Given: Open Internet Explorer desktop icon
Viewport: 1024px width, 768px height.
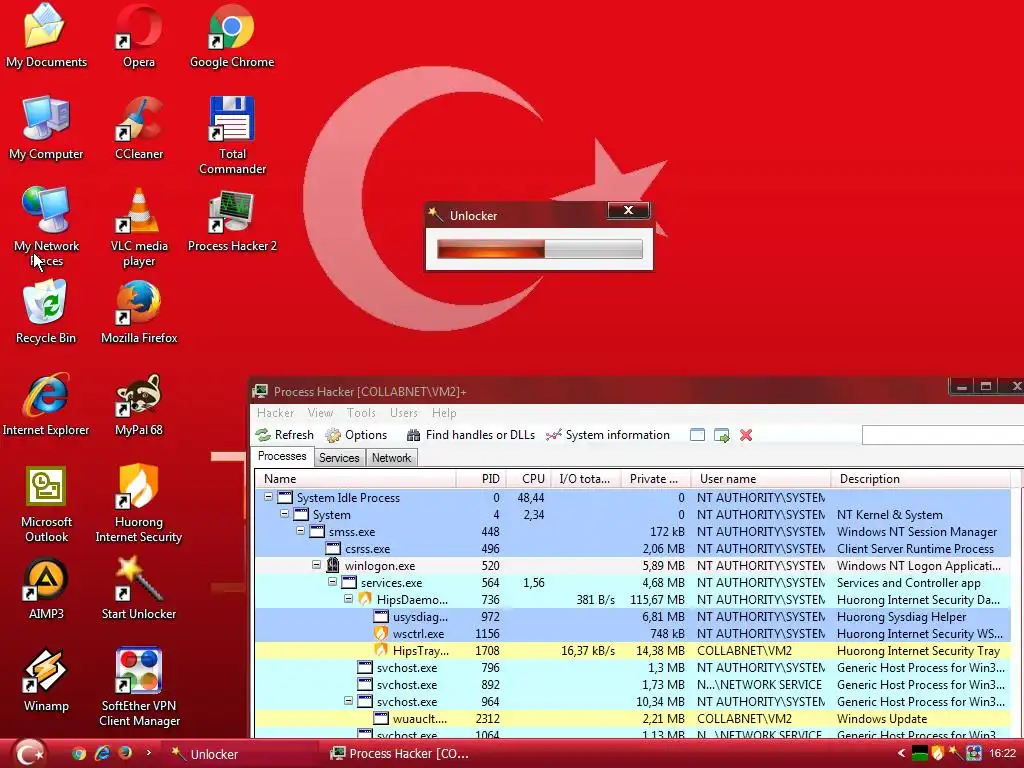Looking at the screenshot, I should coord(46,404).
